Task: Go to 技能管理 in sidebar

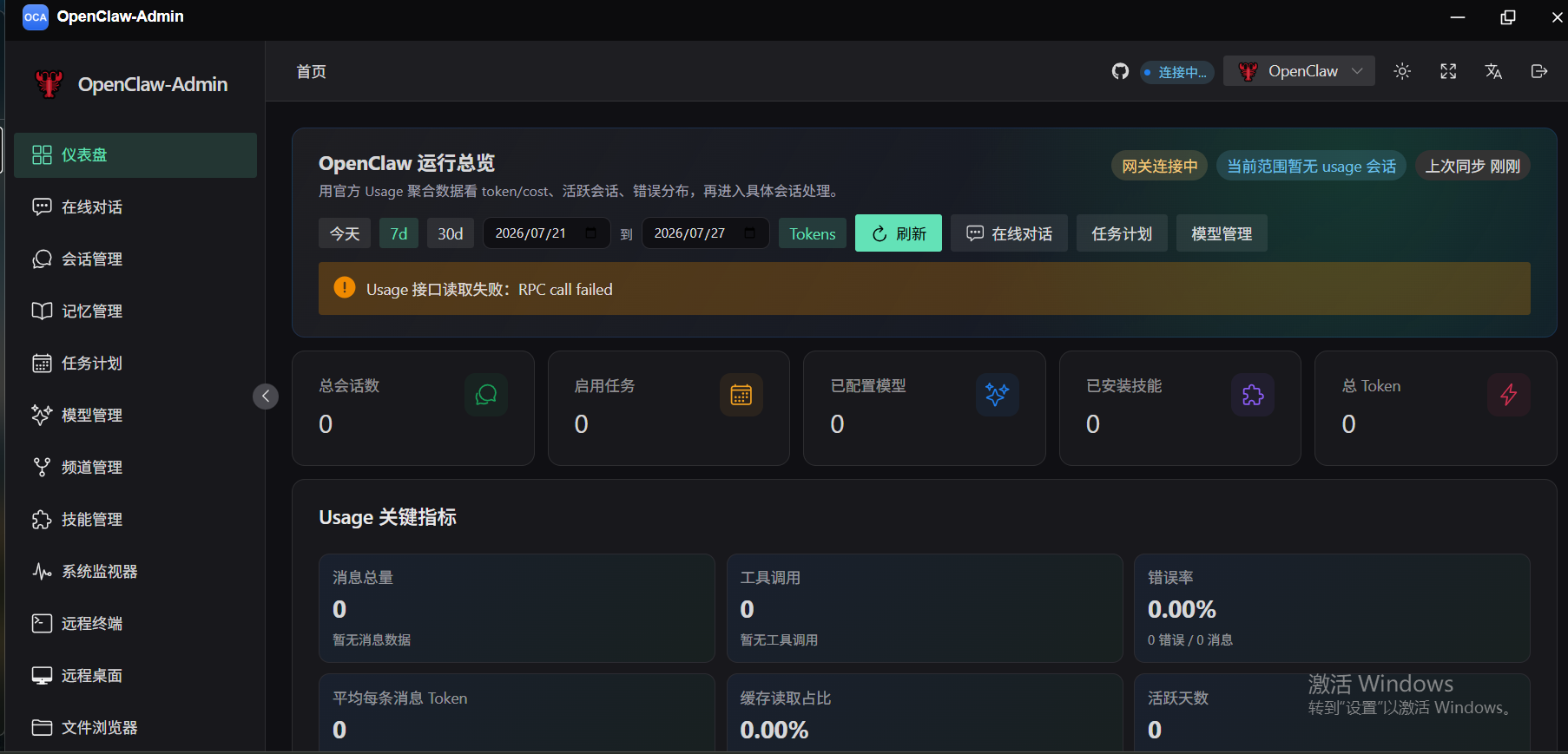Action: click(135, 520)
